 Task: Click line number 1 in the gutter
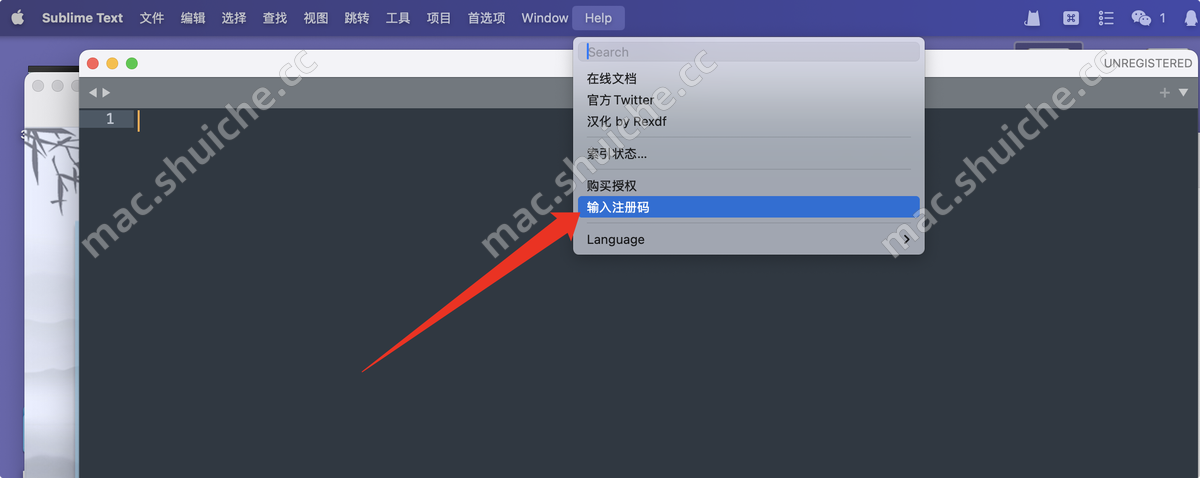coord(110,119)
